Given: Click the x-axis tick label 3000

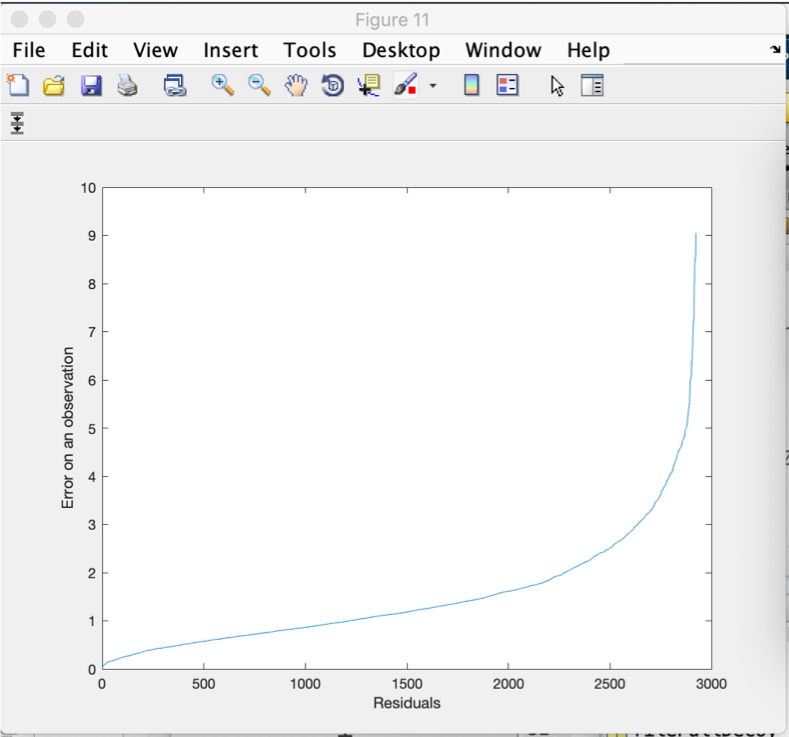Looking at the screenshot, I should tap(711, 684).
